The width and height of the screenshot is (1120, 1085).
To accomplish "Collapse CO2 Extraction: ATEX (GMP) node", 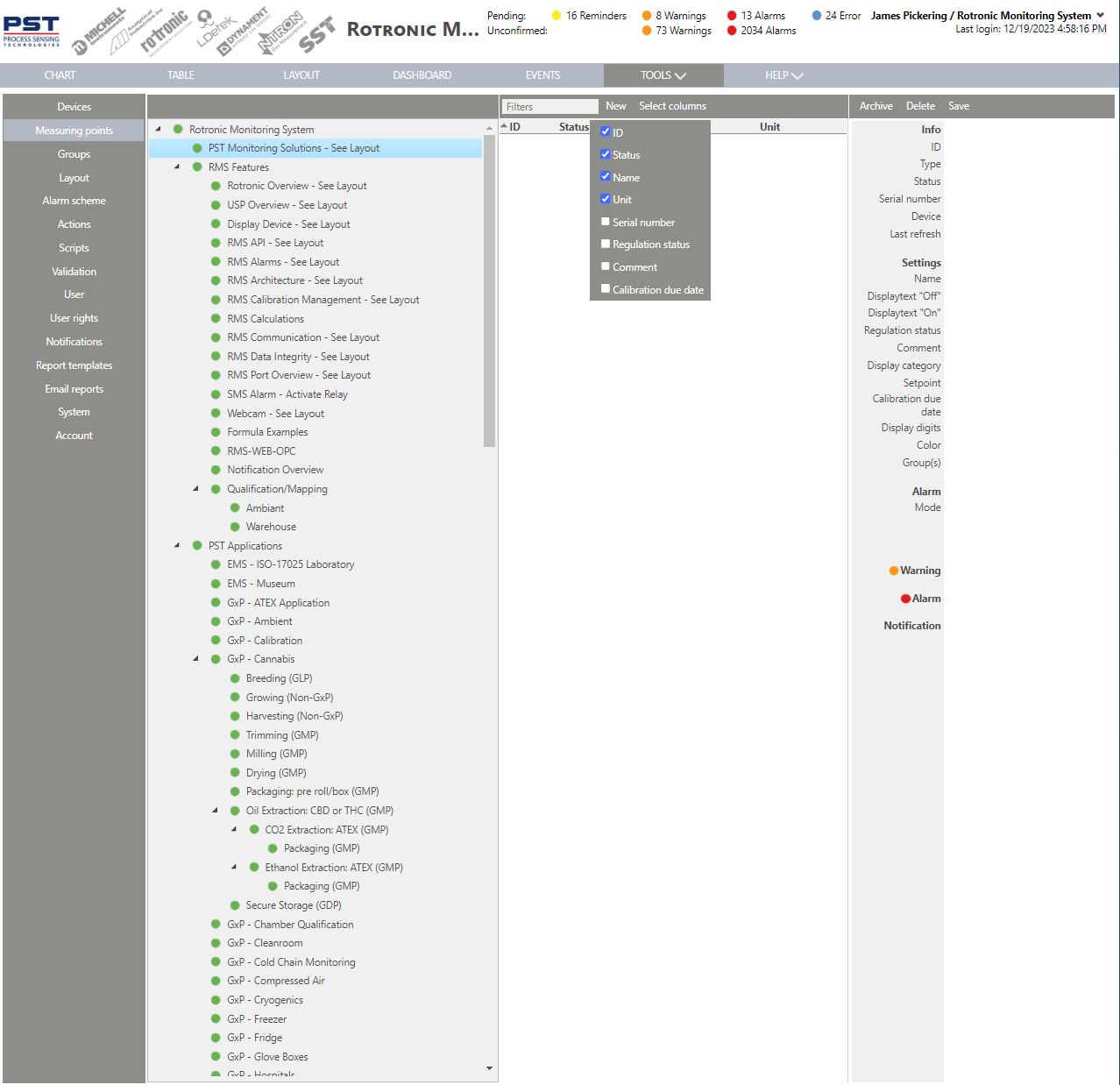I will coord(234,829).
